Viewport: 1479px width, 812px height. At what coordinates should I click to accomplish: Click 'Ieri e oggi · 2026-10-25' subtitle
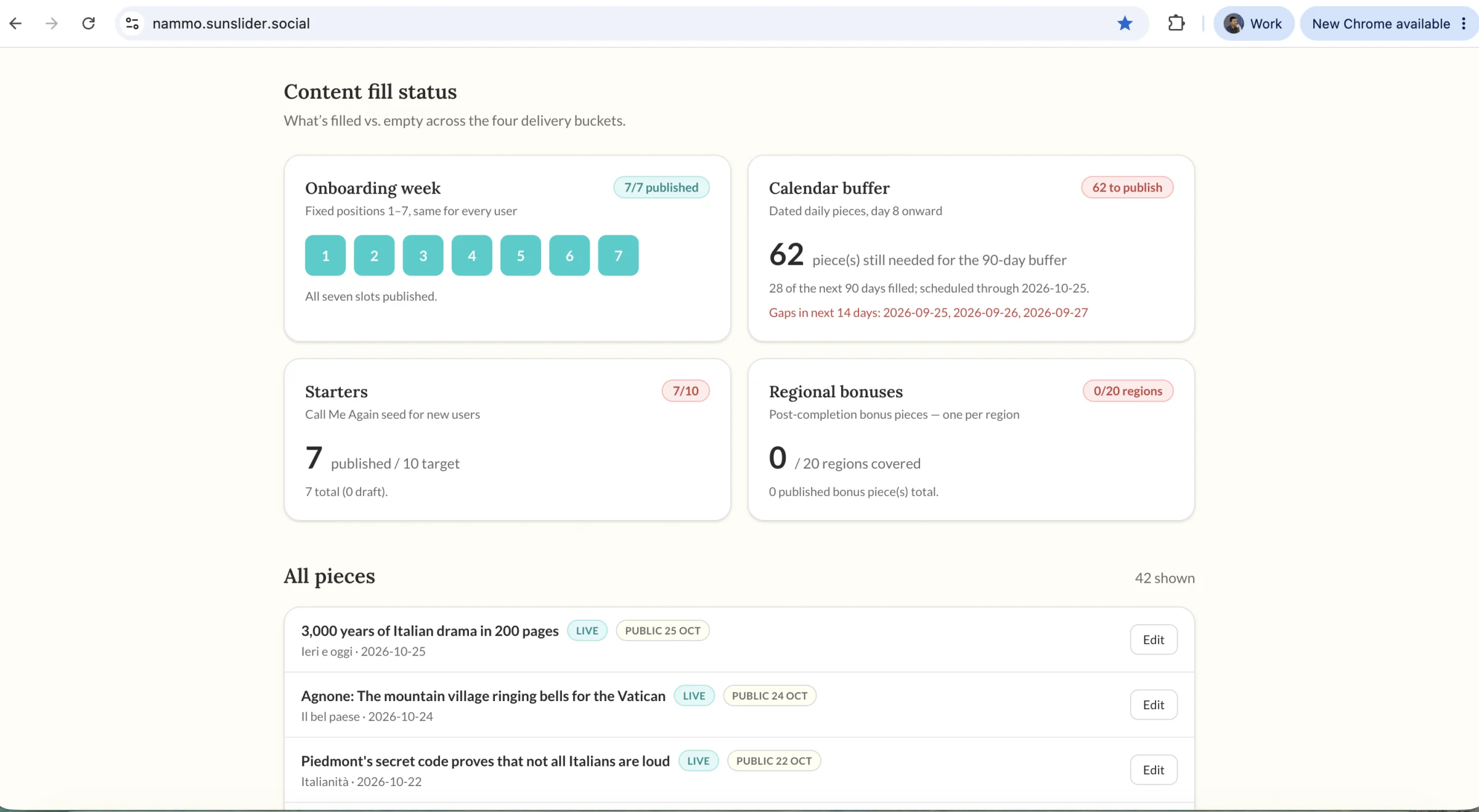click(363, 651)
